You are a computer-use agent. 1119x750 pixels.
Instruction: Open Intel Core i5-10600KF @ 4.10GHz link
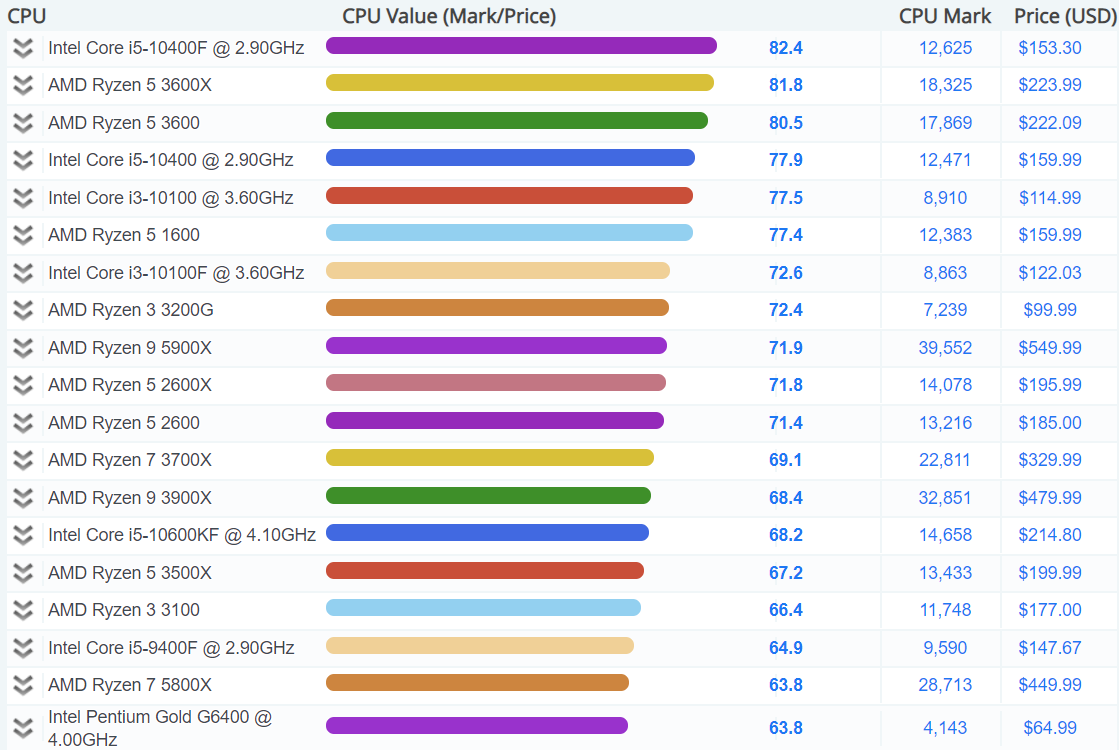point(182,534)
